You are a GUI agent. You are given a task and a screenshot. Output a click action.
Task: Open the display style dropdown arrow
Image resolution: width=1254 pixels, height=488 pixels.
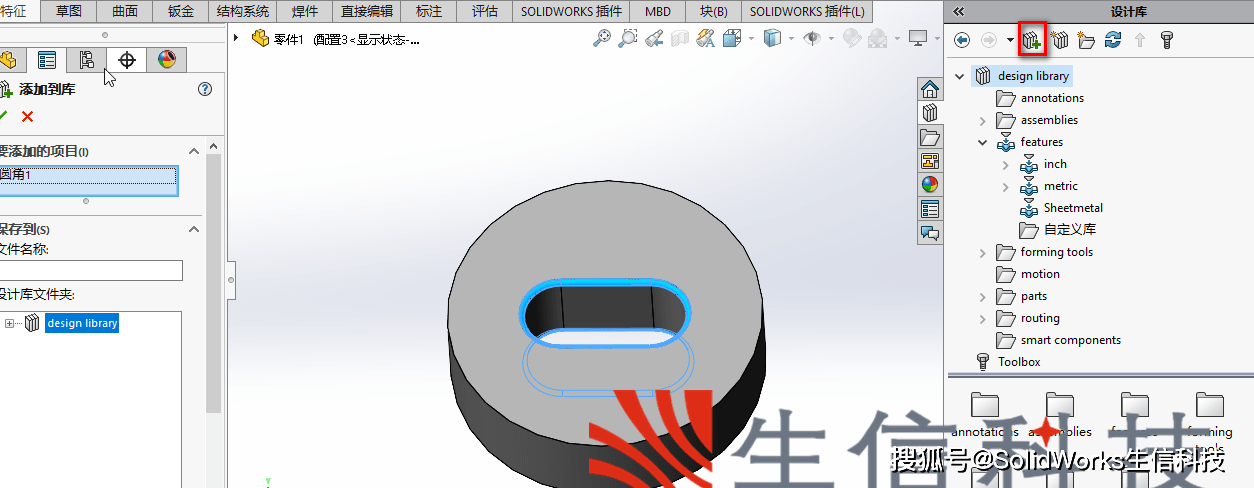click(x=790, y=39)
